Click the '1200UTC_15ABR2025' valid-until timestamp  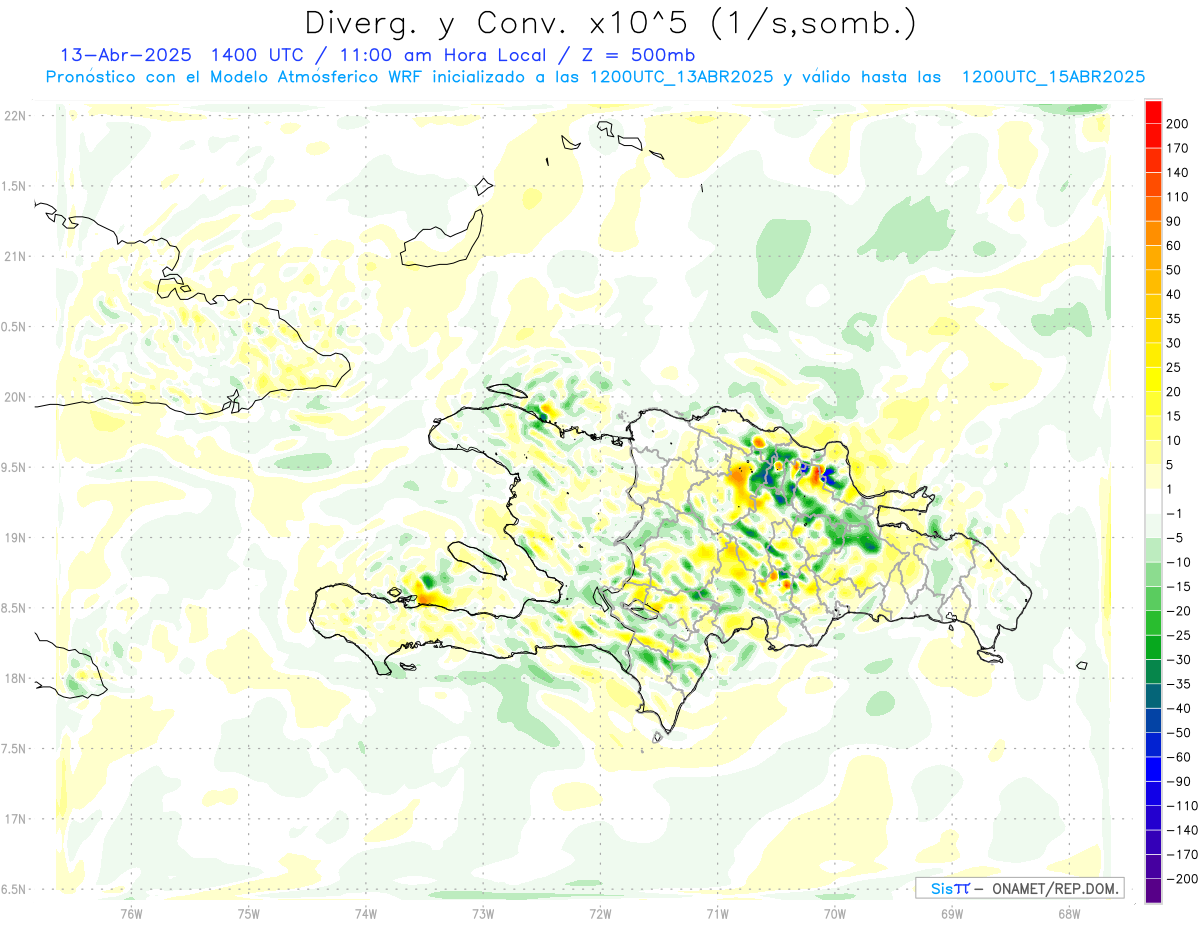[1053, 77]
